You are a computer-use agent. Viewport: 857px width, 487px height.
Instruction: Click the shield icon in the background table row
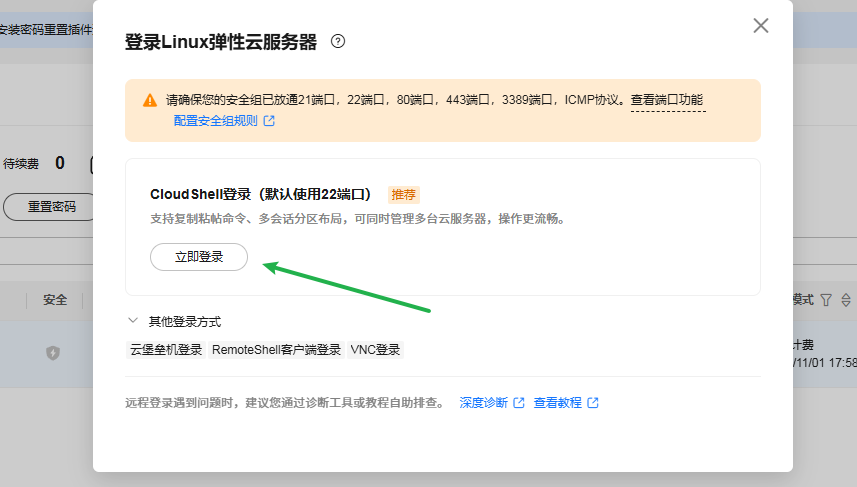(x=53, y=353)
